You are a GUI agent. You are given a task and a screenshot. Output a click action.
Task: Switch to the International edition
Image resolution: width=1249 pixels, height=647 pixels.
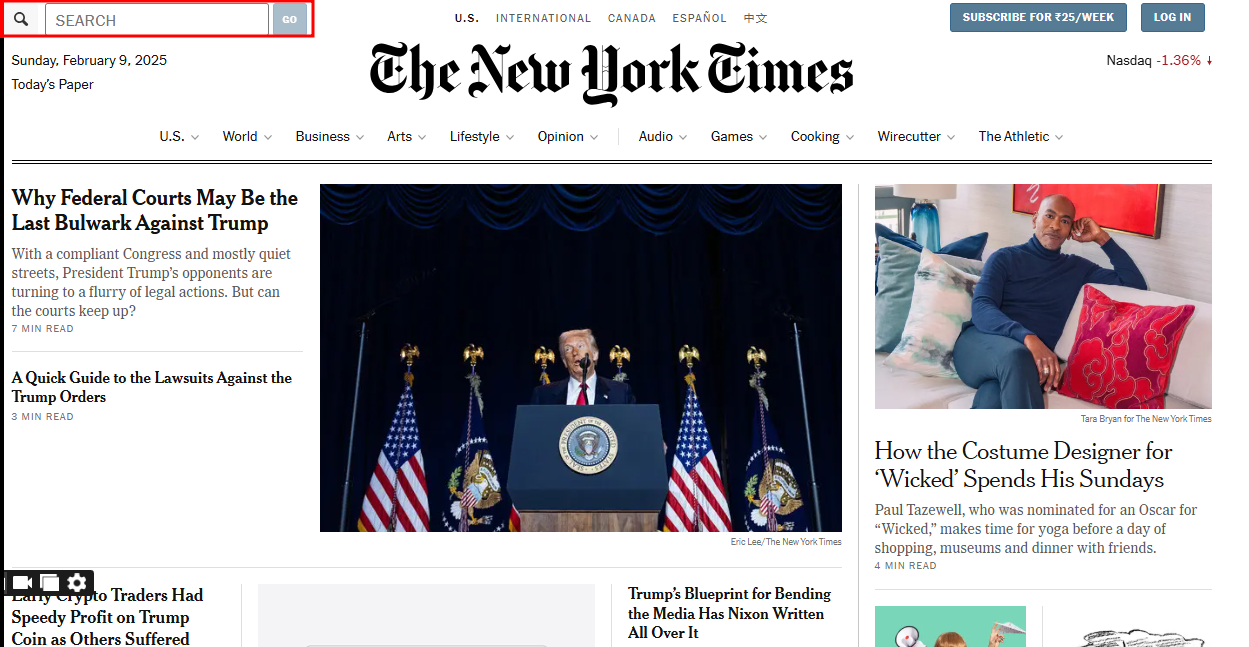543,18
